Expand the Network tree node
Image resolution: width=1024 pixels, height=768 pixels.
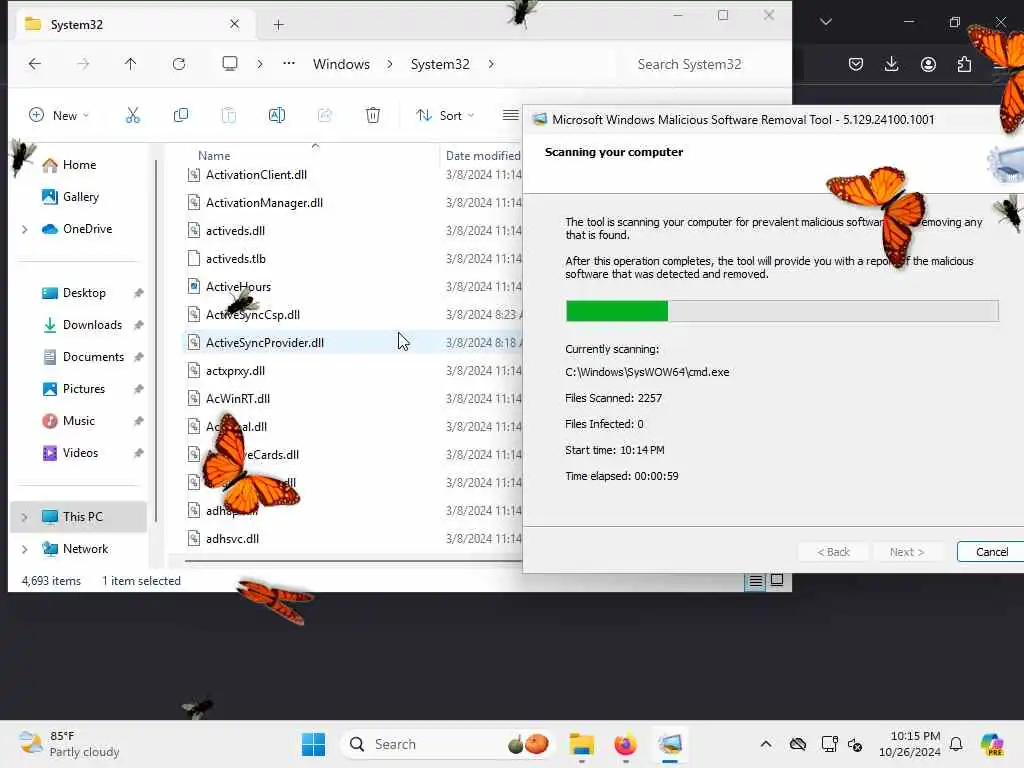(25, 549)
